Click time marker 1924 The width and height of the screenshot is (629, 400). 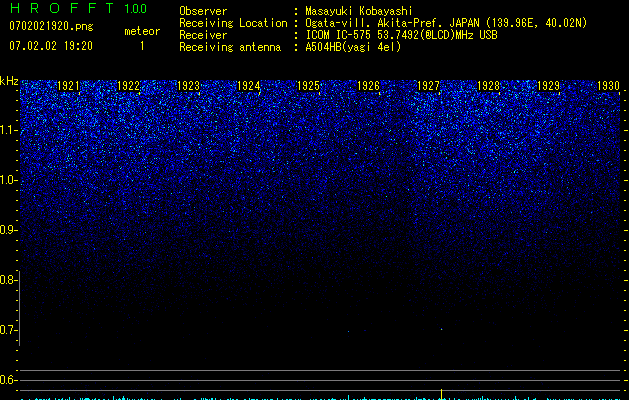[x=249, y=86]
